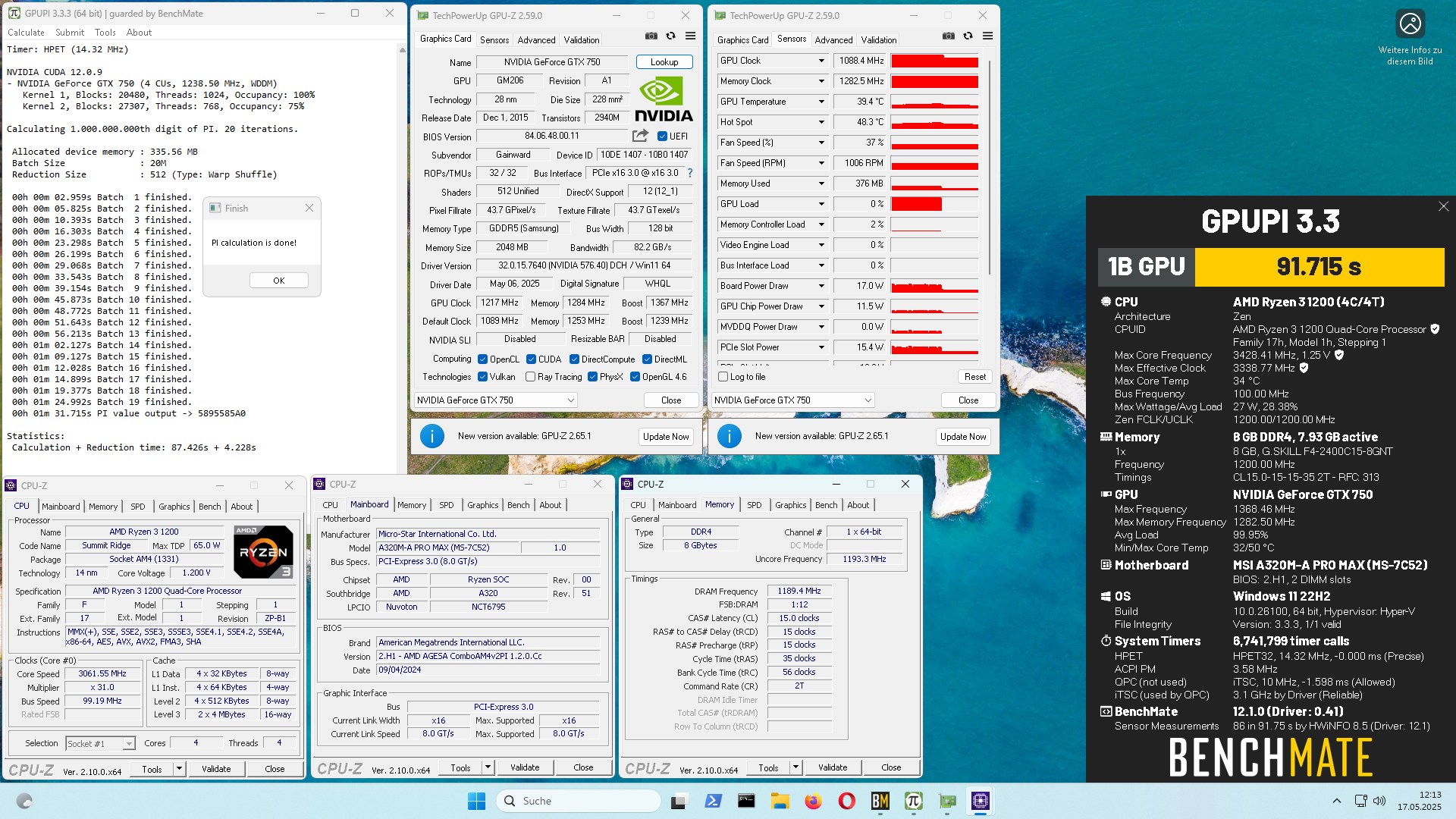Toggle the Vulkan checkbox
The image size is (1456, 819).
tap(482, 377)
